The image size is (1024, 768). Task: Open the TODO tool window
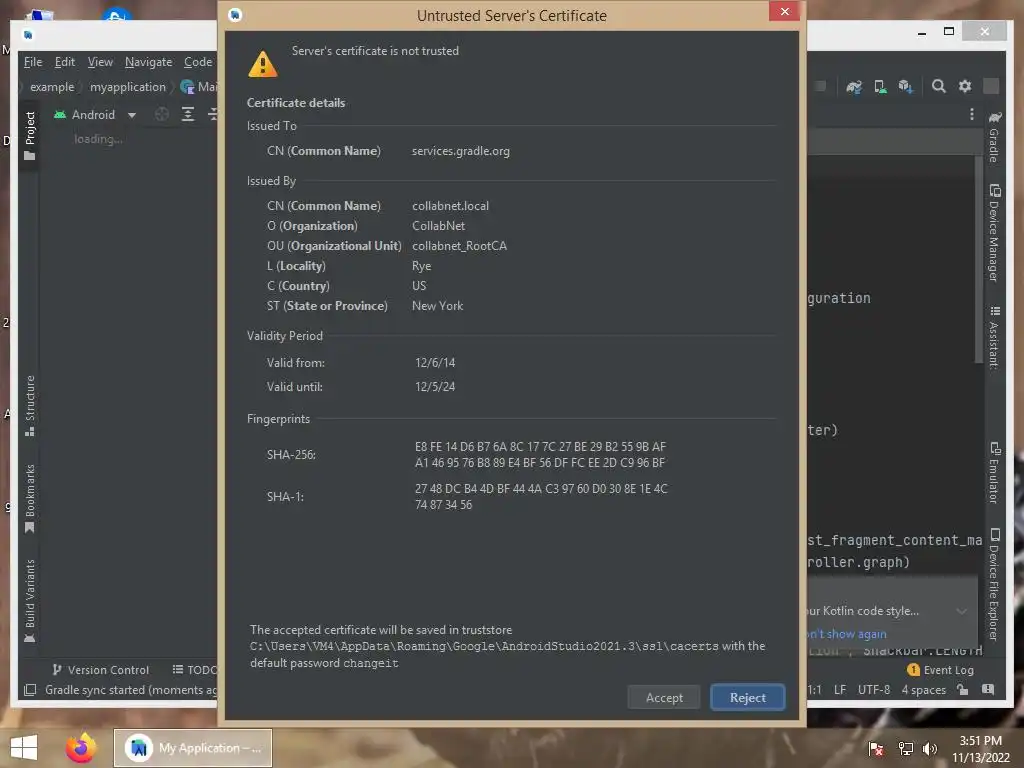point(195,670)
